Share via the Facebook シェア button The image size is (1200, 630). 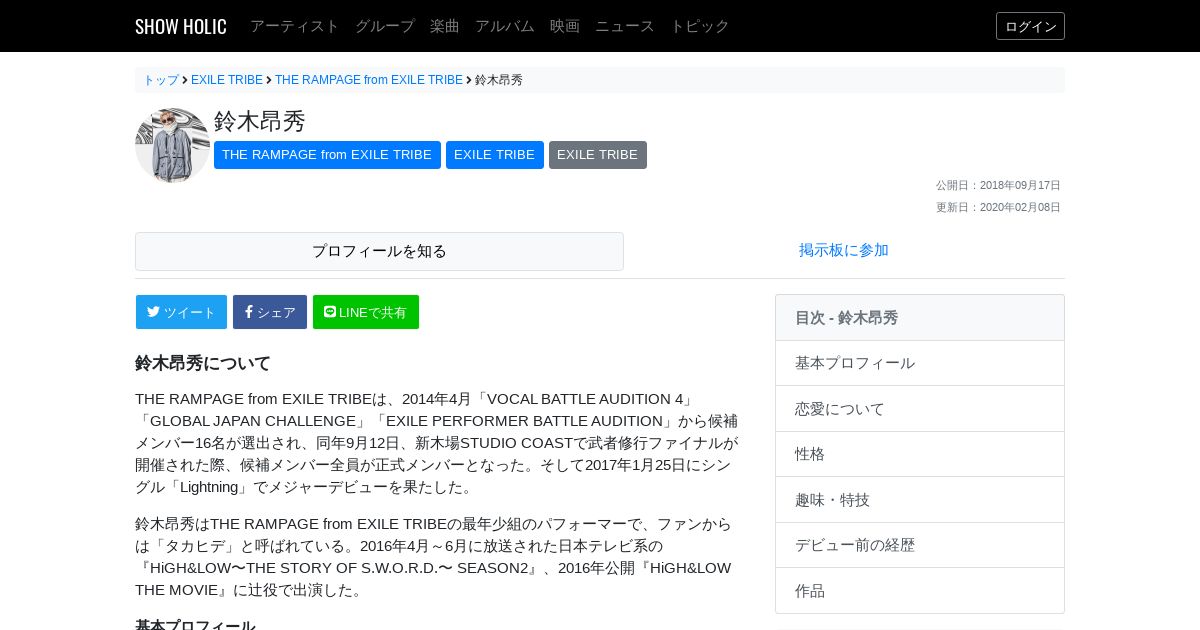point(270,312)
